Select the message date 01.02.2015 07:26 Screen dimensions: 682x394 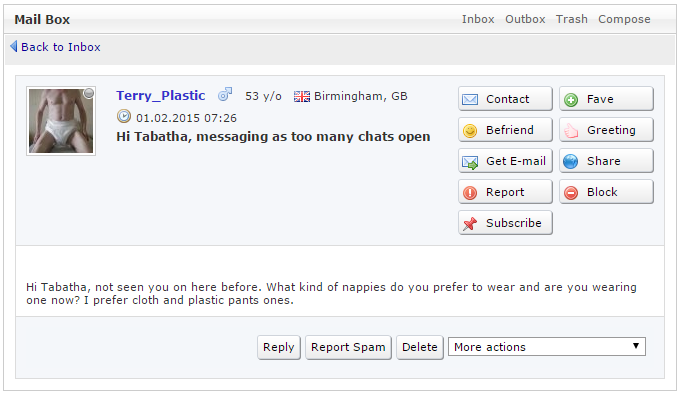tap(186, 118)
